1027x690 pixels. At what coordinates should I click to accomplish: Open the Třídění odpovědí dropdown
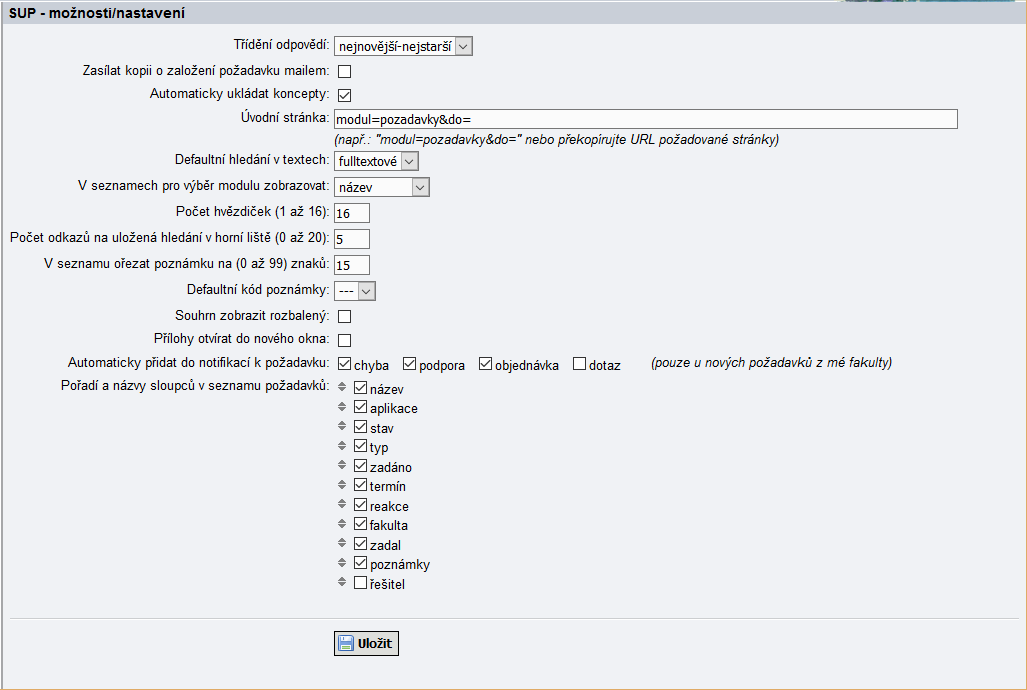tap(403, 46)
